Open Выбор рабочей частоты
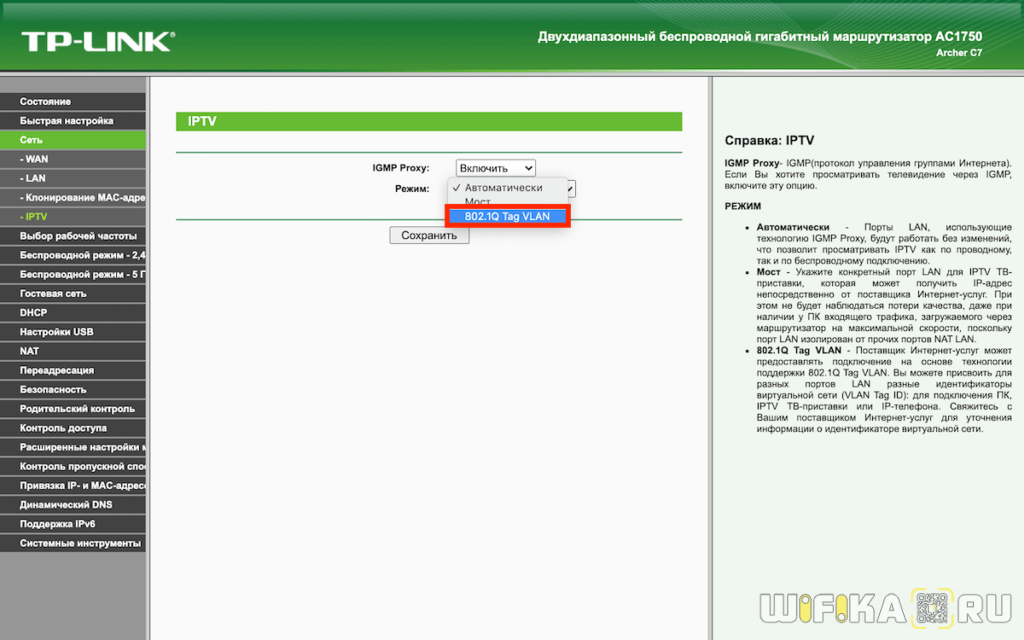Image resolution: width=1024 pixels, height=640 pixels. (72, 236)
